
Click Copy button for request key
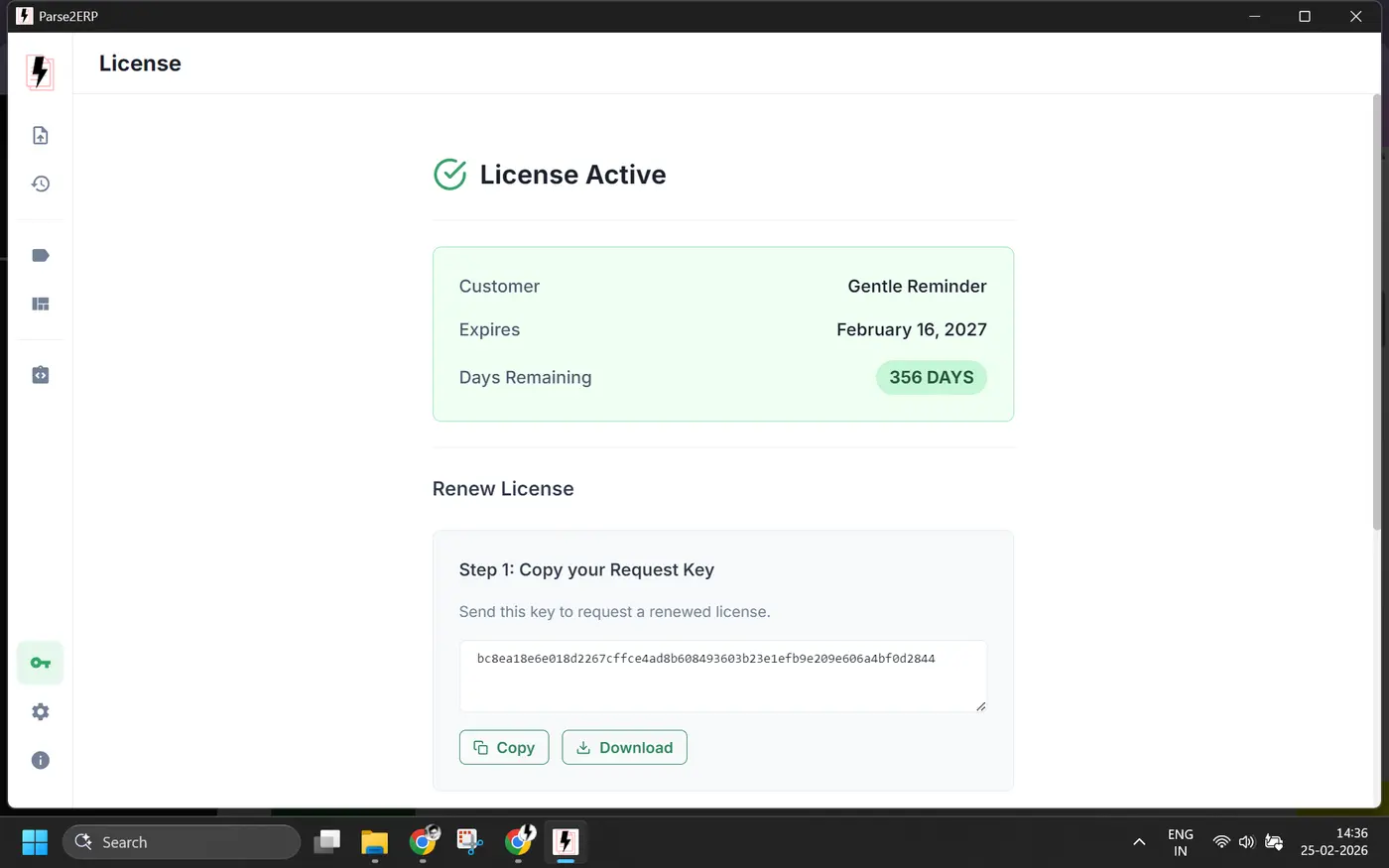[504, 748]
